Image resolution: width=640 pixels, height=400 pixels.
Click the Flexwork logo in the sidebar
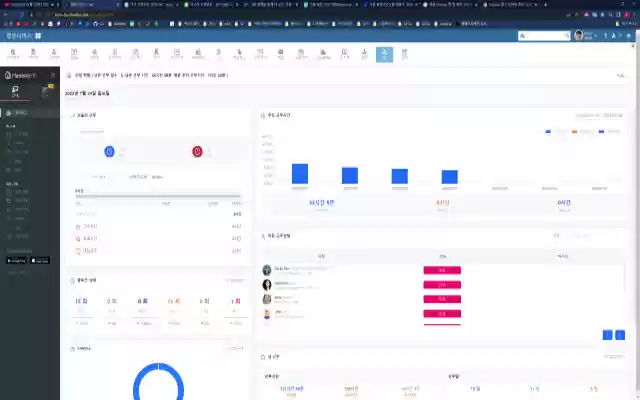21,76
